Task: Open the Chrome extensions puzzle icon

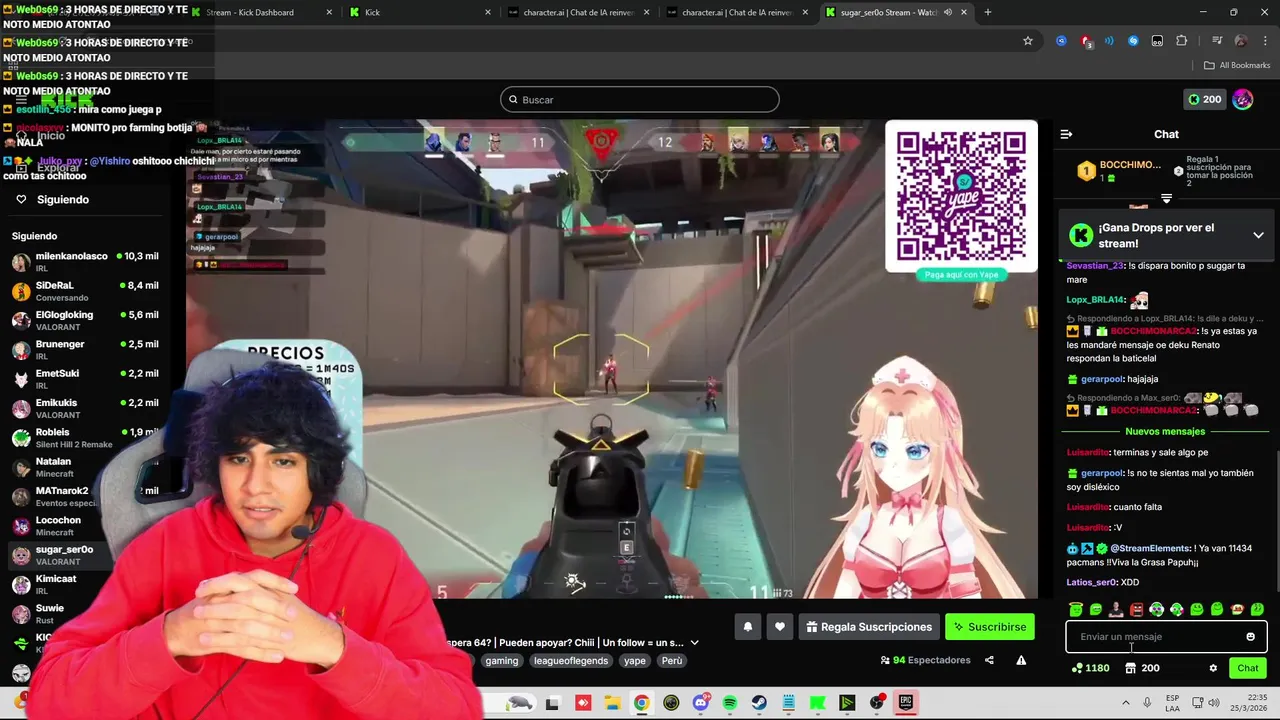Action: (1182, 41)
